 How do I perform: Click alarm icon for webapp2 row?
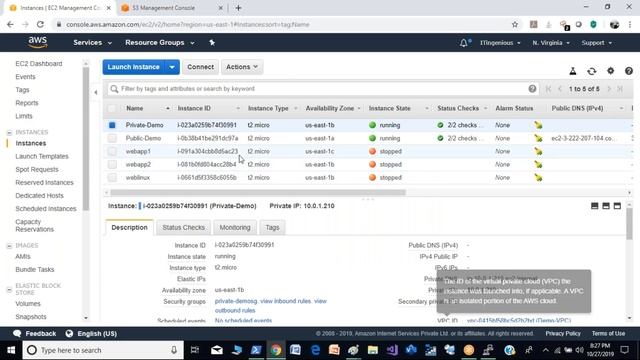538,164
